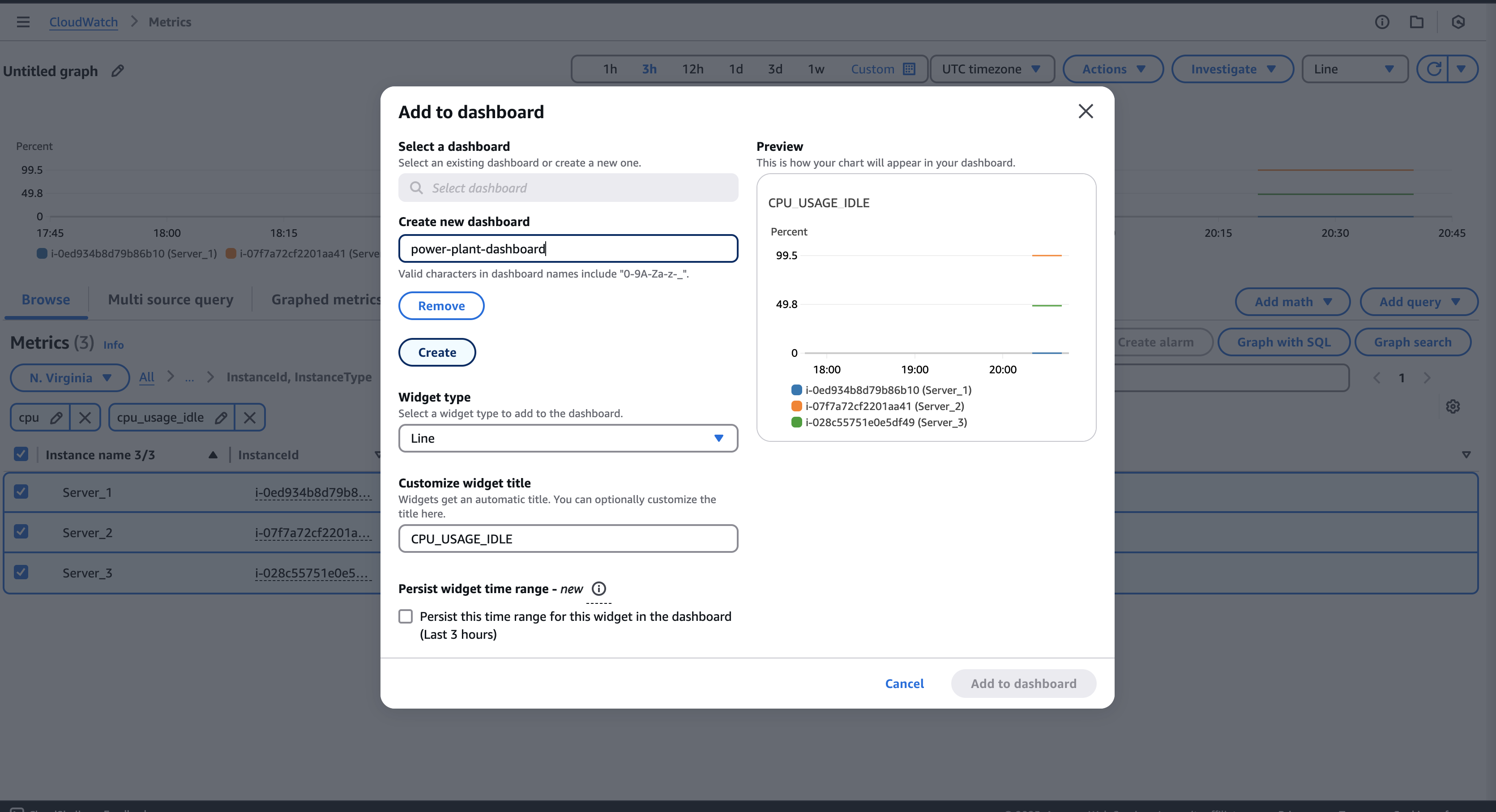Edit the cpu filter chip pencil icon

point(56,417)
